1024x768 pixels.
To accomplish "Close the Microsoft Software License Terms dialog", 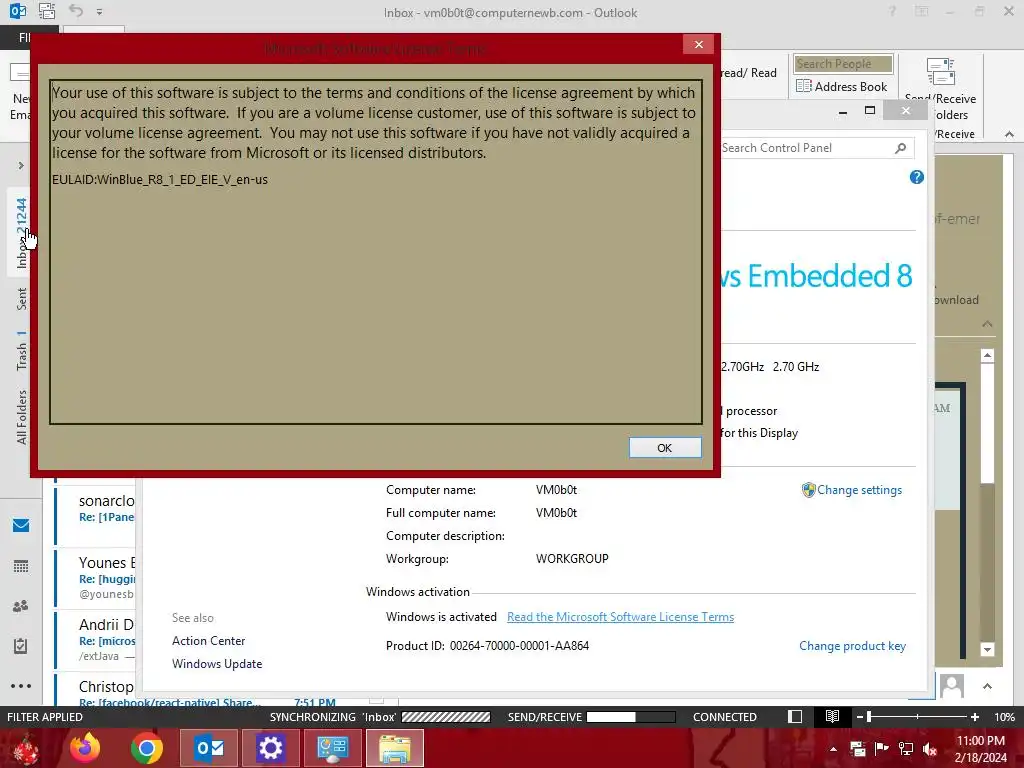I will coord(699,44).
